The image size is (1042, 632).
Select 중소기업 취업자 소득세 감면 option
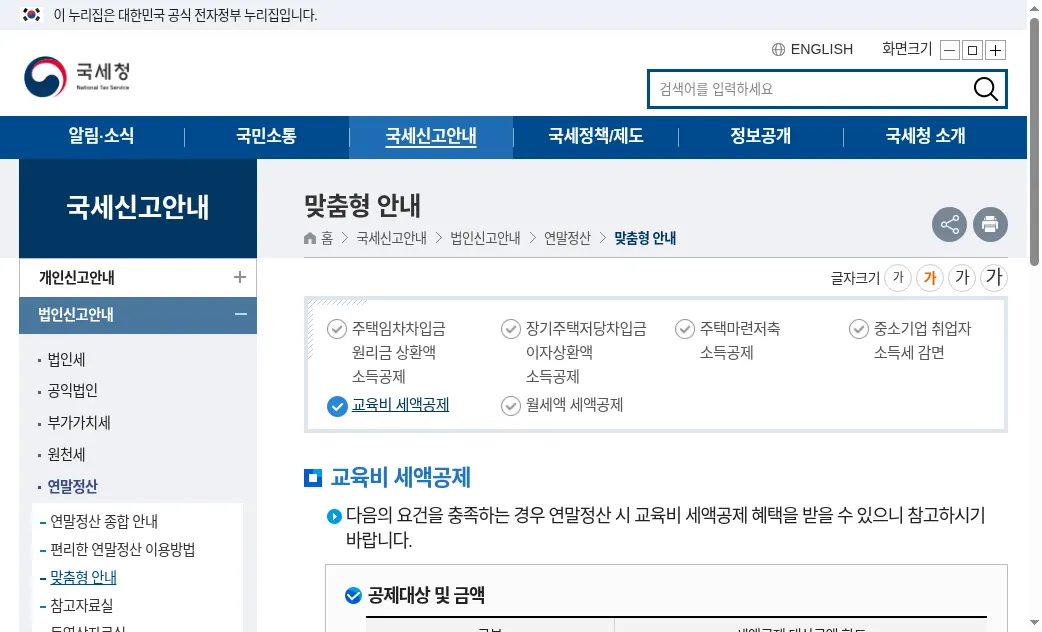910,340
